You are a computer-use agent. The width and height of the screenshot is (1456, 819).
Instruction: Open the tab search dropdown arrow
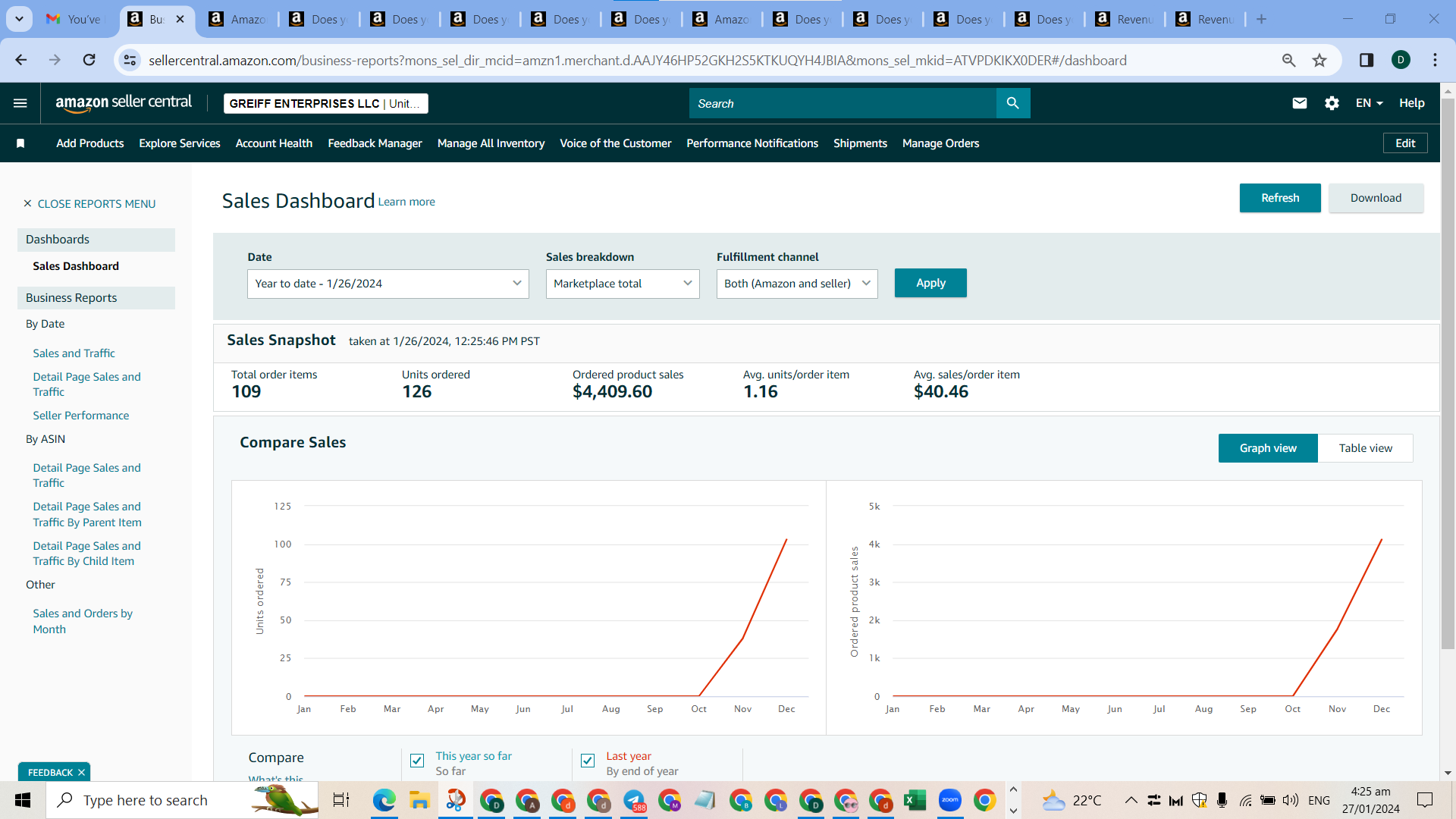[19, 19]
